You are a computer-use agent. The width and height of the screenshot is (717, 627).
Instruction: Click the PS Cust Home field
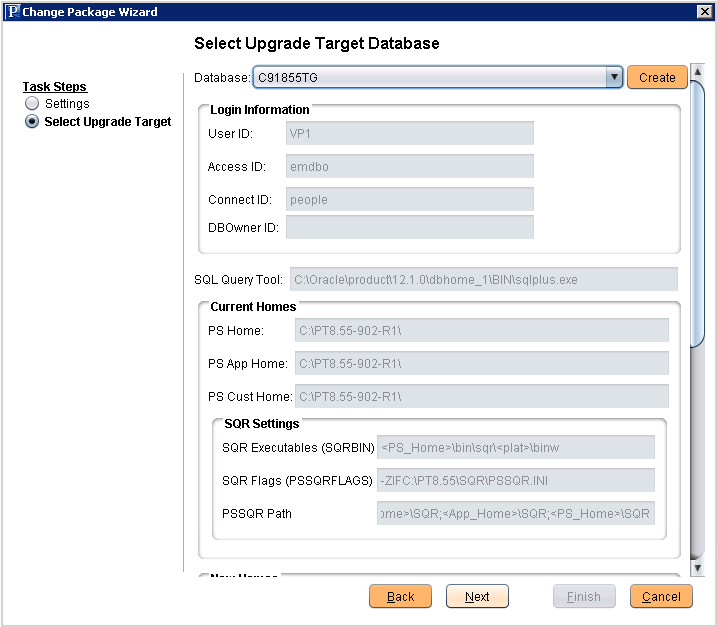(x=481, y=396)
